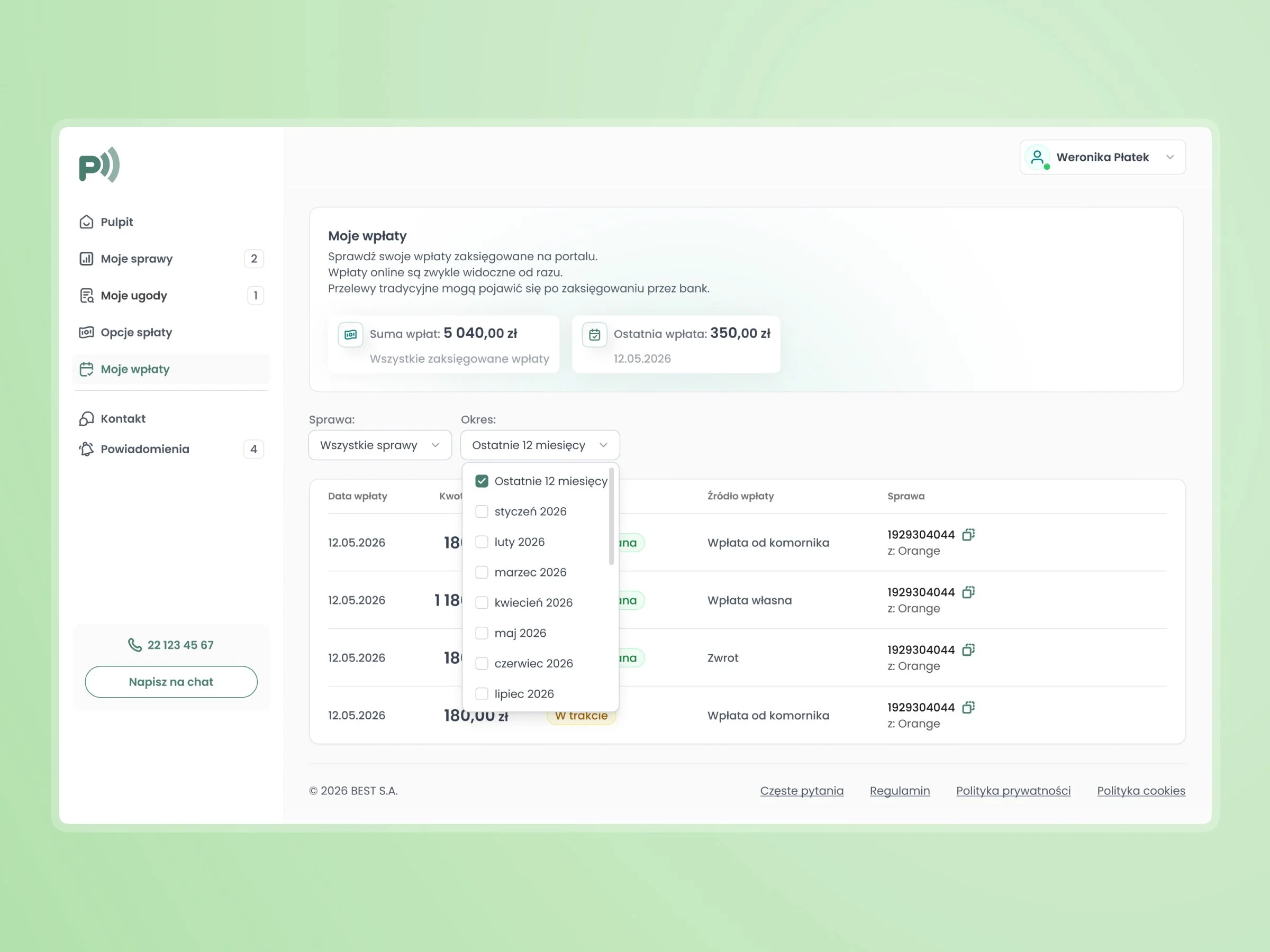
Task: Enable the lipiec 2026 checkbox
Action: 482,694
